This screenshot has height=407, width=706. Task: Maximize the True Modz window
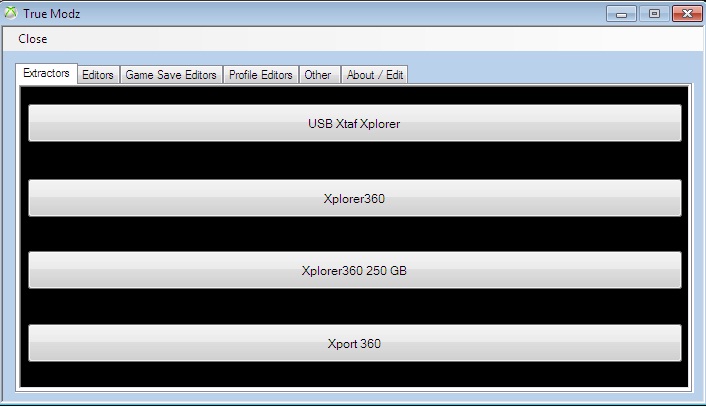(x=654, y=14)
